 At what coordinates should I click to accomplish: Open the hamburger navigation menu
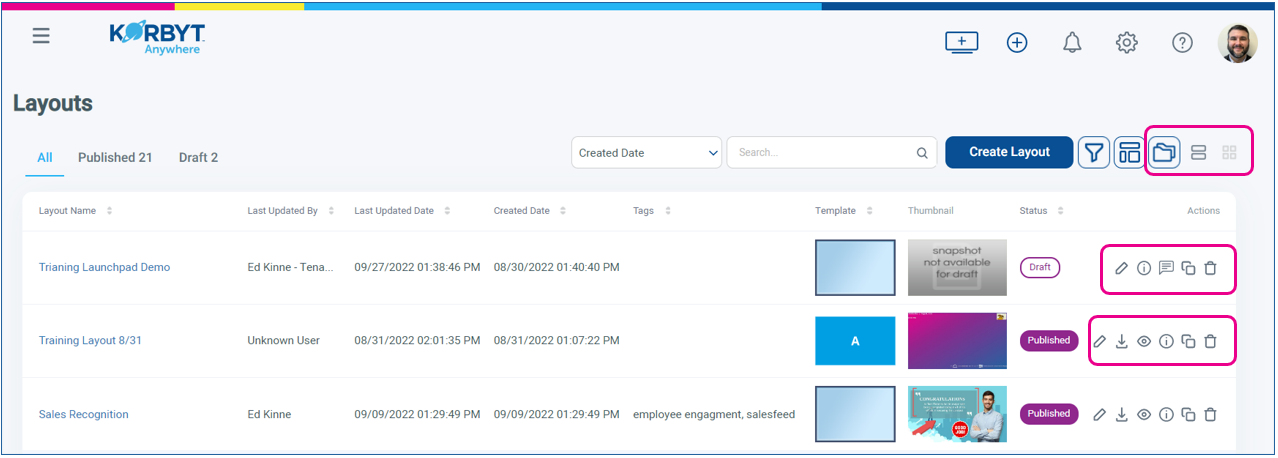tap(41, 36)
